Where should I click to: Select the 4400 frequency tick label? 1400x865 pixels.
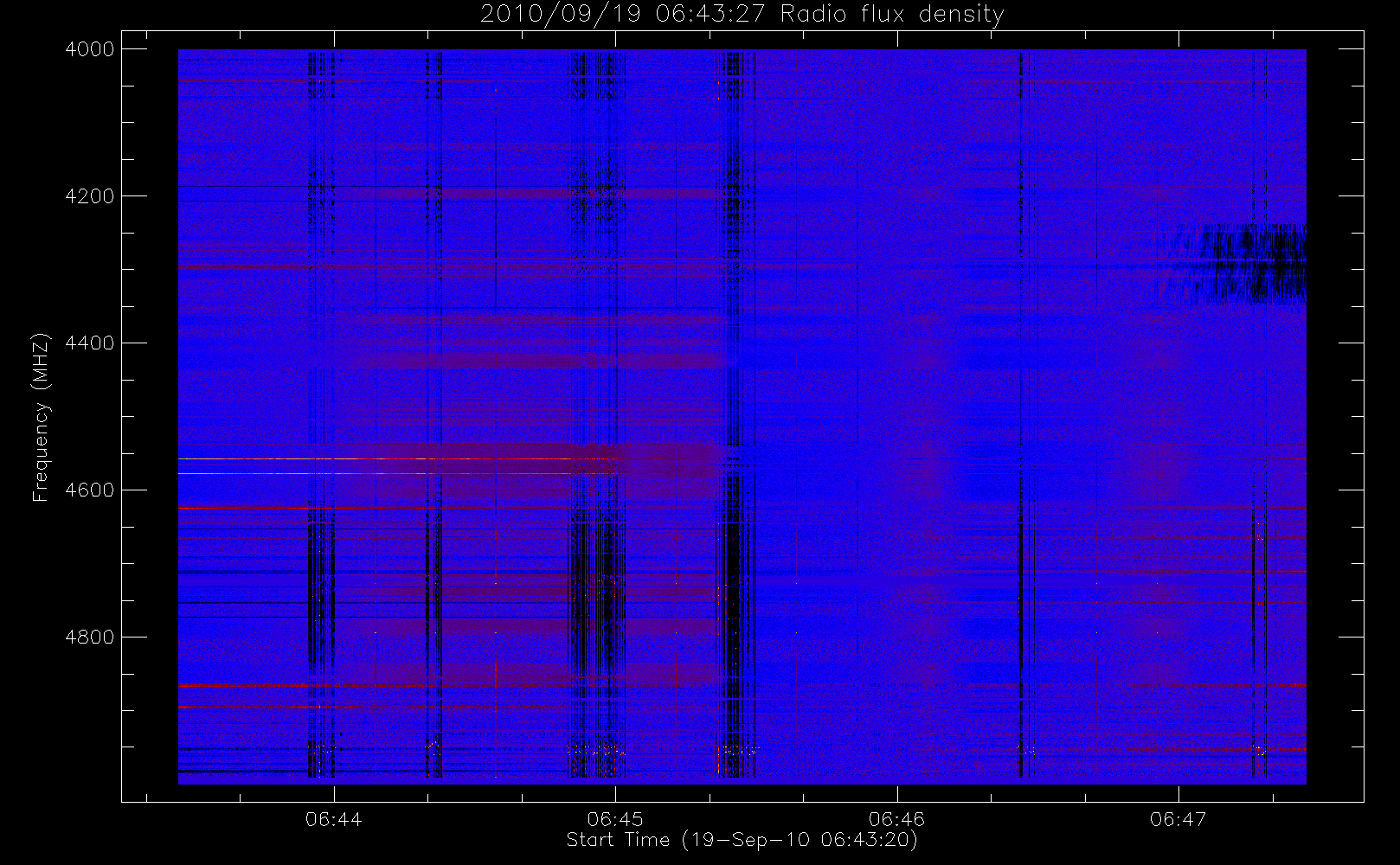pyautogui.click(x=90, y=343)
